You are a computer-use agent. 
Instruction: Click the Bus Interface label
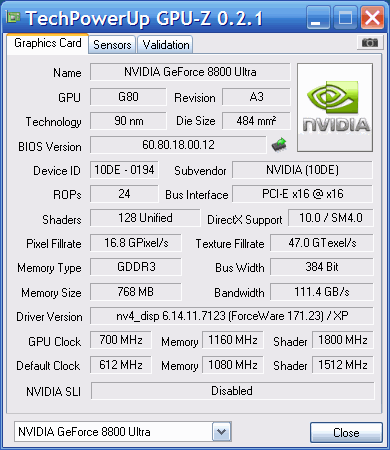(197, 195)
